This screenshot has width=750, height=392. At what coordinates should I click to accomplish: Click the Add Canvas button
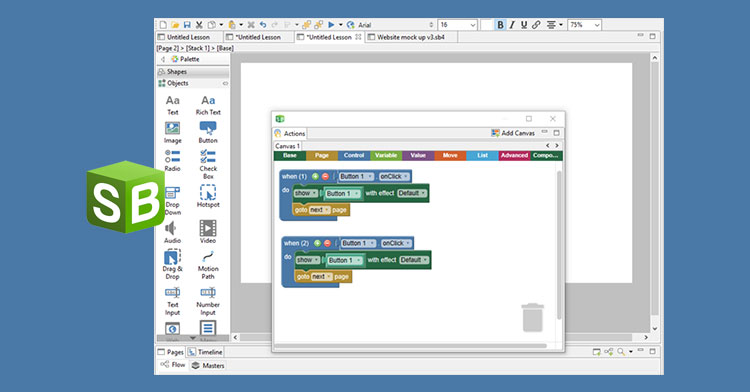pos(513,133)
